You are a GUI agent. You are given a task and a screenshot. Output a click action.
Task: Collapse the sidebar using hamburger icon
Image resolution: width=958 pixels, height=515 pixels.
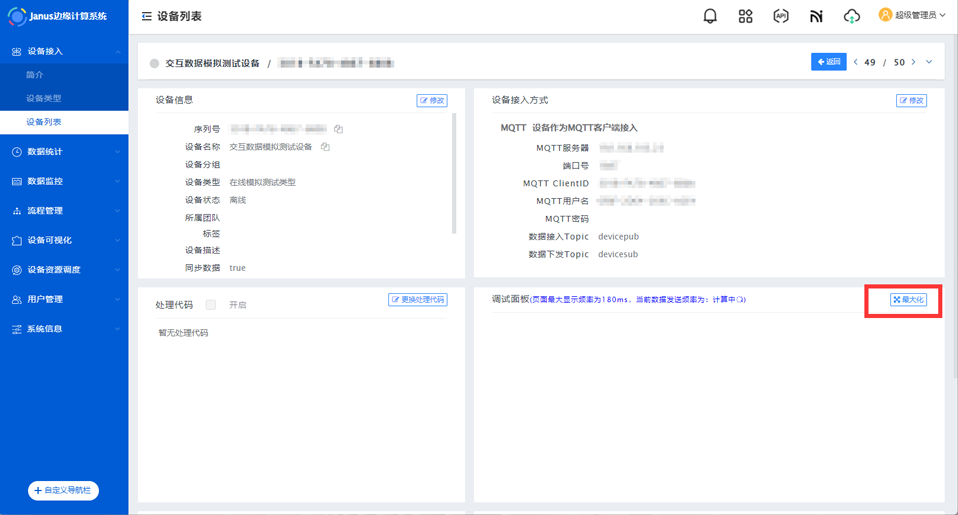(147, 17)
